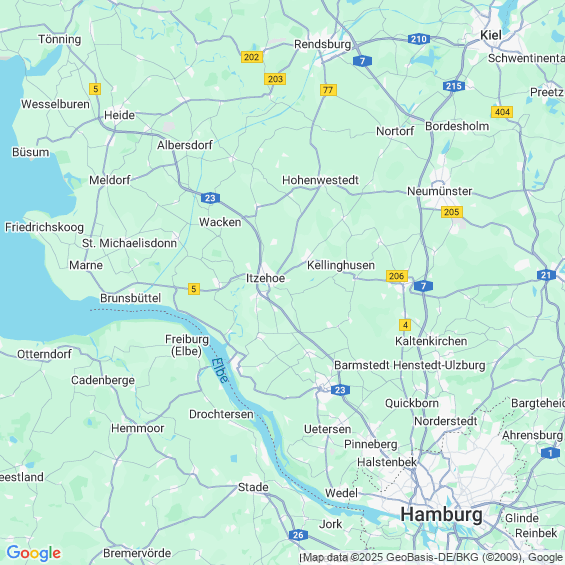Select the Itzehoe town label
This screenshot has width=565, height=565.
click(x=266, y=278)
